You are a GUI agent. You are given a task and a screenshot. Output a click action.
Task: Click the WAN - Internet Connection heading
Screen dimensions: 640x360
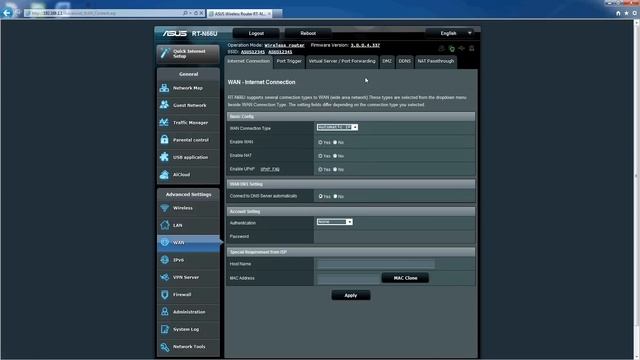click(261, 82)
